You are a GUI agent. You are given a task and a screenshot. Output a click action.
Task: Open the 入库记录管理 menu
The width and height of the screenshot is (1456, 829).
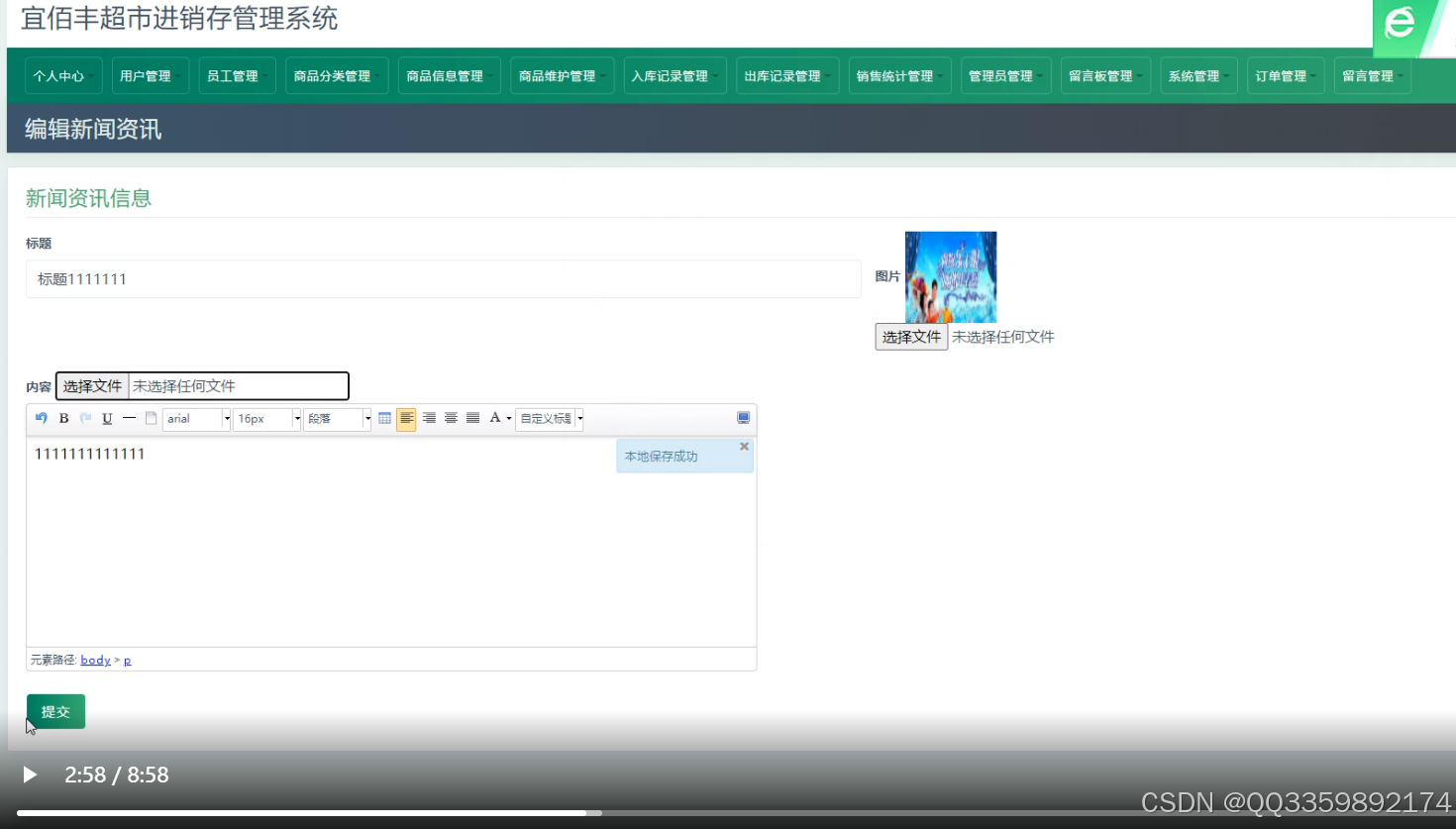pos(675,76)
